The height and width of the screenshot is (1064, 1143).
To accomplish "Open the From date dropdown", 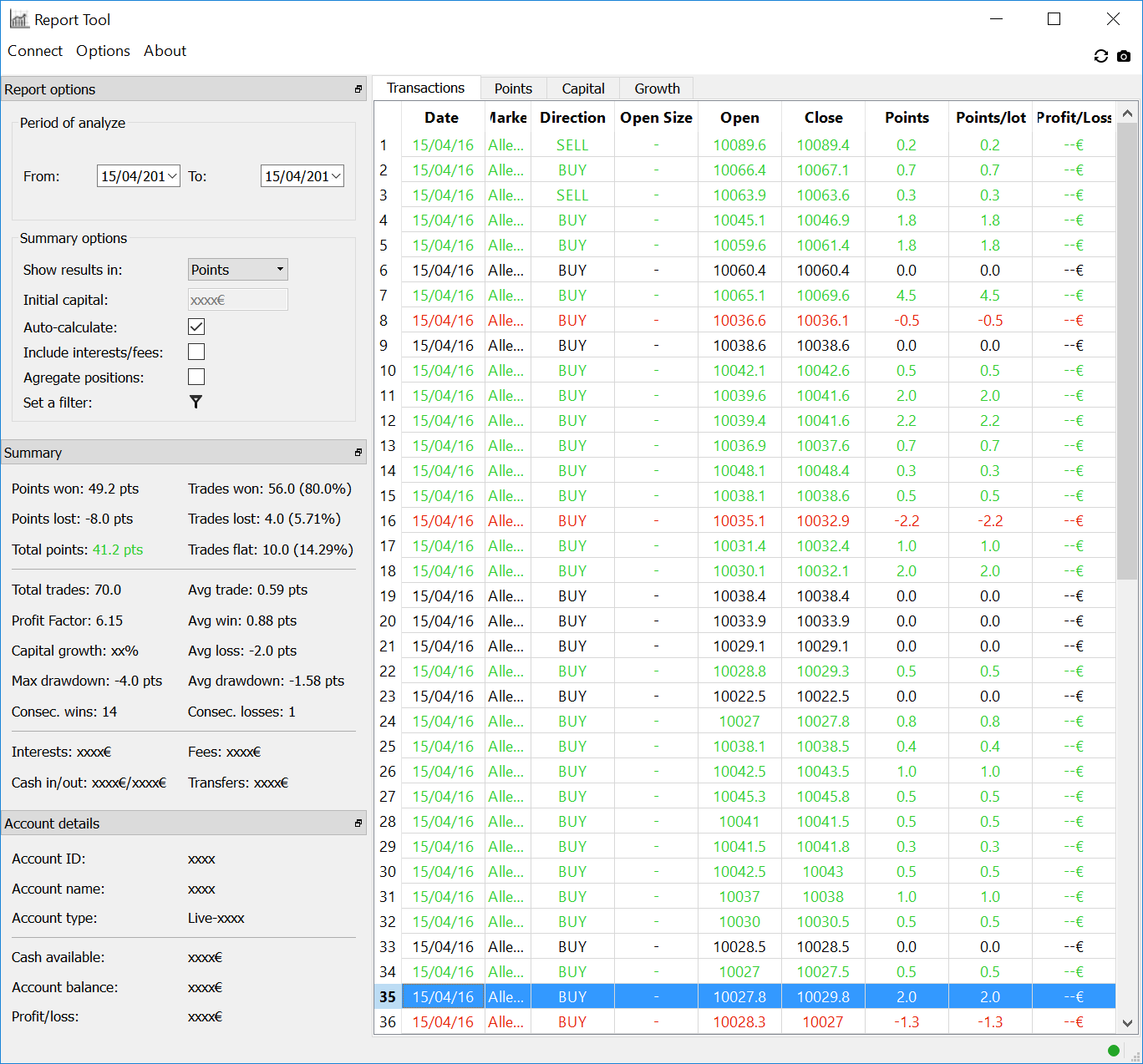I will click(x=172, y=176).
